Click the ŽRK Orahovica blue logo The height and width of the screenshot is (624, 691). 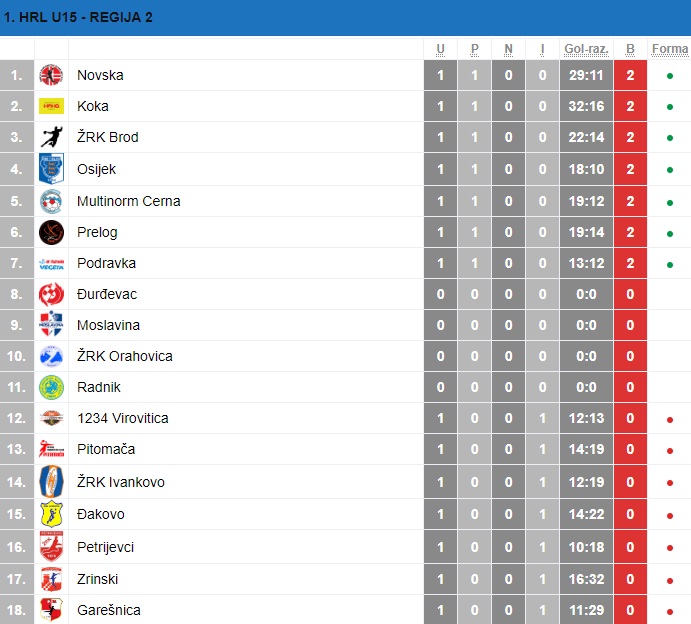click(x=51, y=356)
